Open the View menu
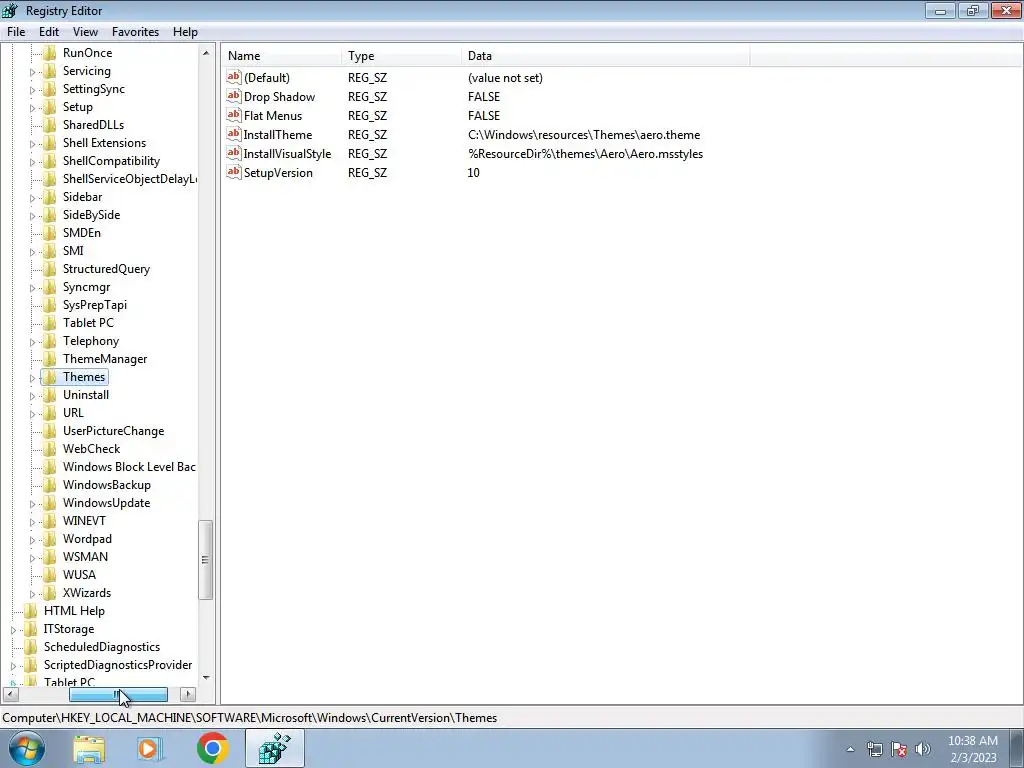 [x=85, y=31]
